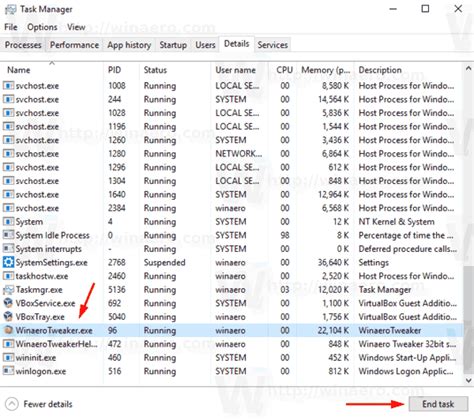Click the svchost.exe icon for PID 1260
The height and width of the screenshot is (420, 474).
(8, 140)
